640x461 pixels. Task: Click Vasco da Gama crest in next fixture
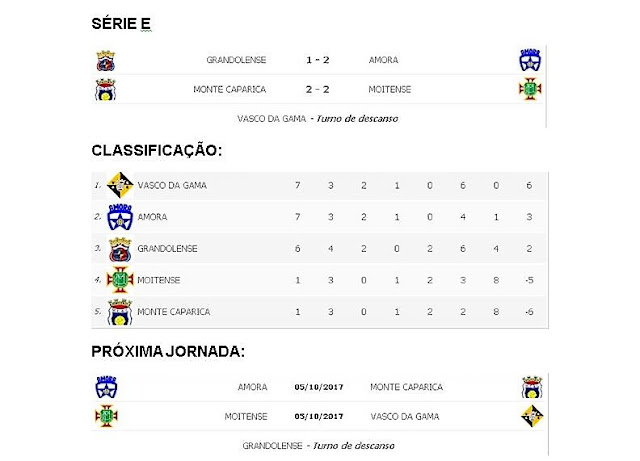point(532,416)
